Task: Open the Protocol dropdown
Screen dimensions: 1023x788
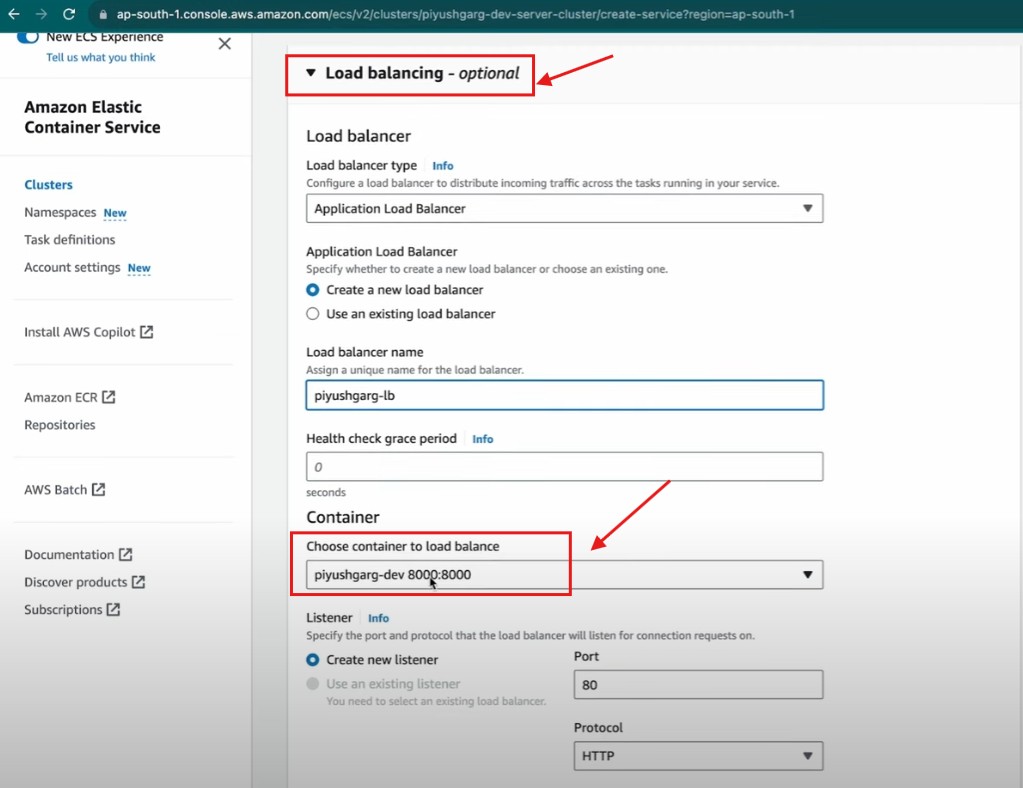Action: (698, 756)
